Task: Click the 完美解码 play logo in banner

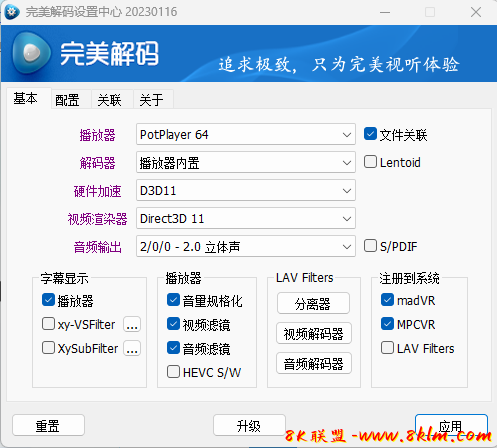Action: [x=32, y=53]
